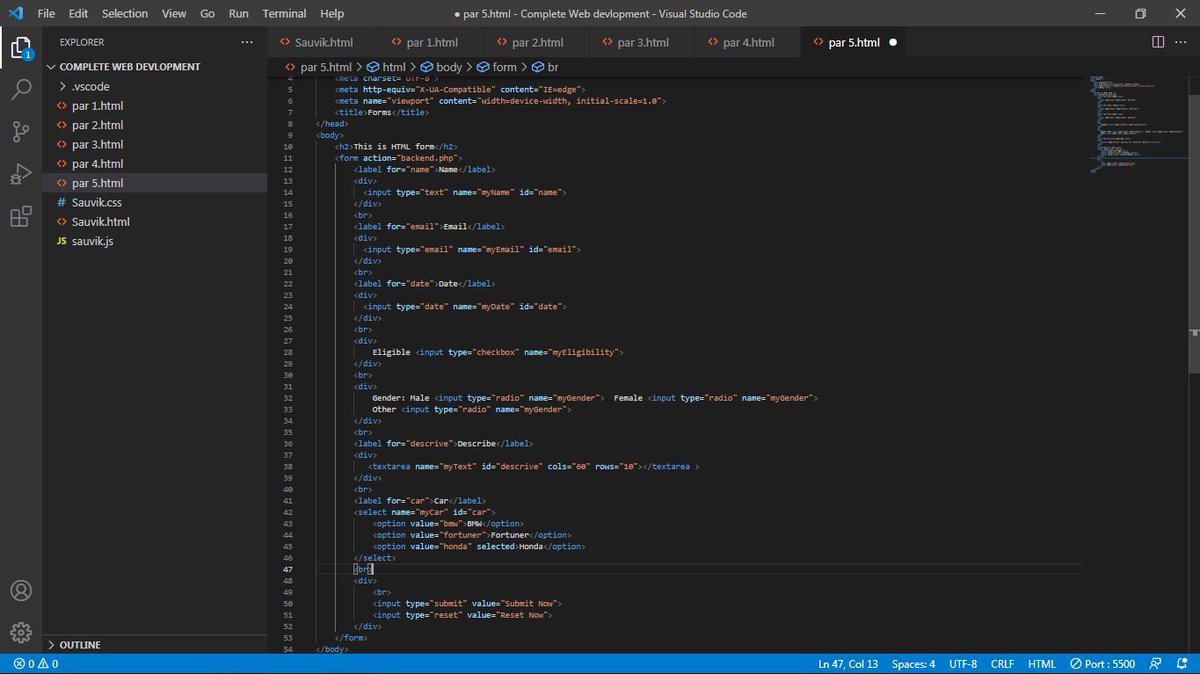Click the breadcrumb file icon for par 5.html

click(x=291, y=67)
